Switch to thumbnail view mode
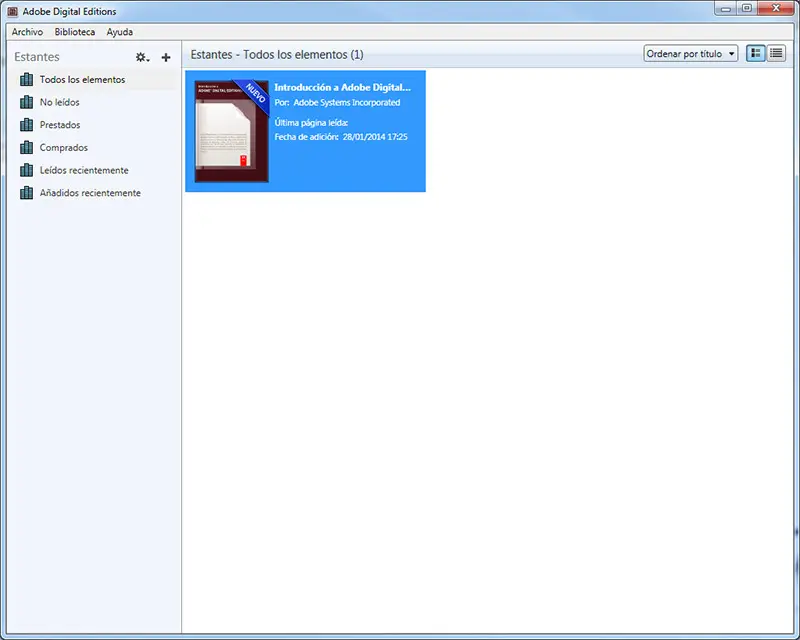800x640 pixels. (755, 53)
